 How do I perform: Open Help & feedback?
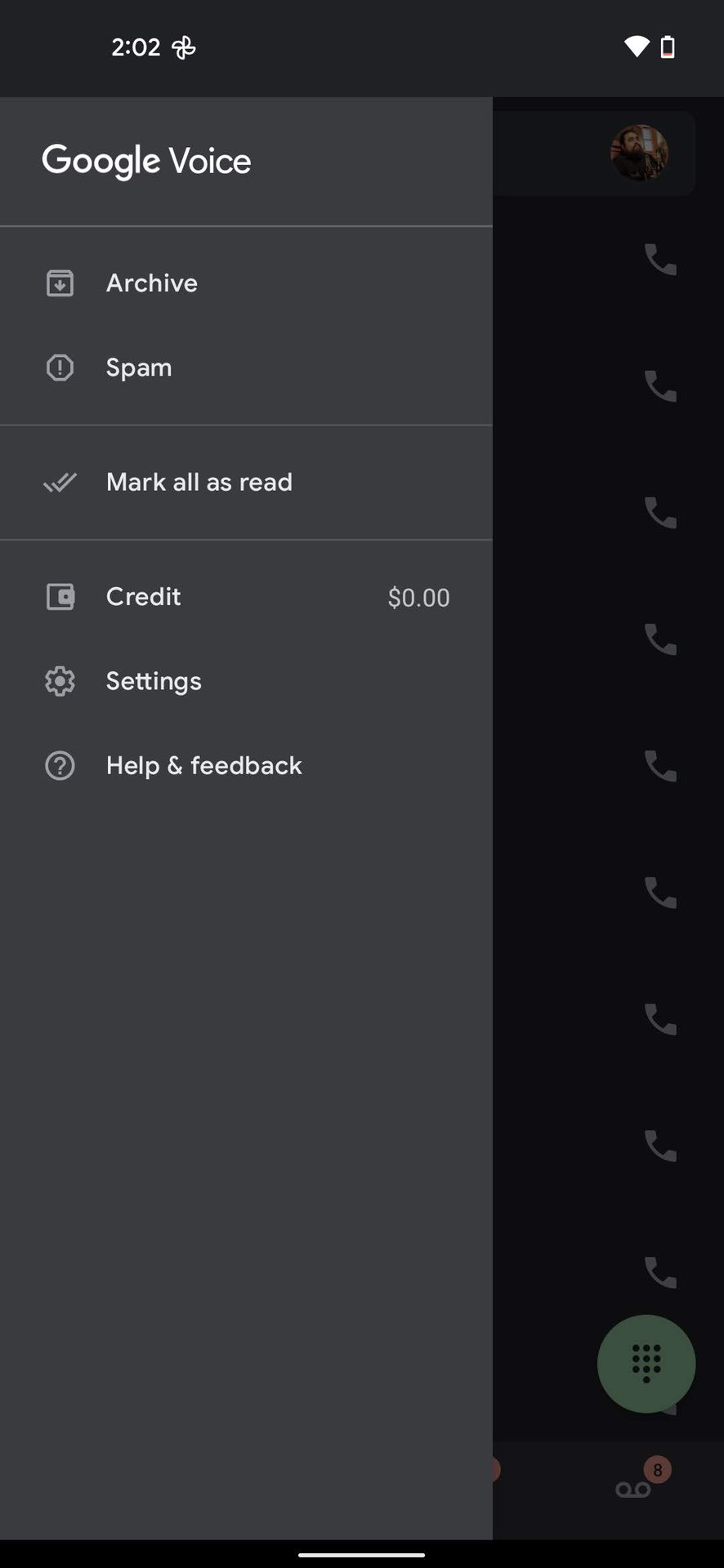point(204,766)
